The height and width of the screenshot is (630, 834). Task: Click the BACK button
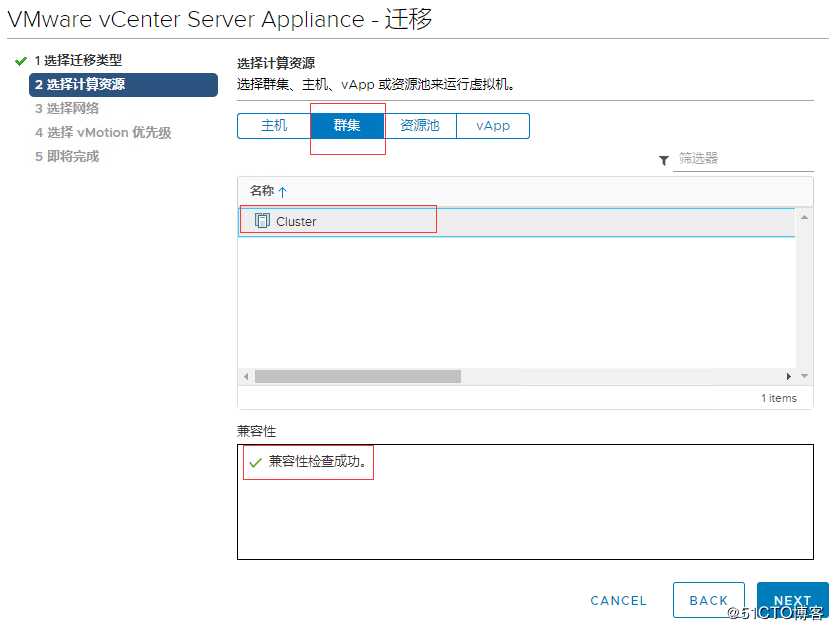708,600
